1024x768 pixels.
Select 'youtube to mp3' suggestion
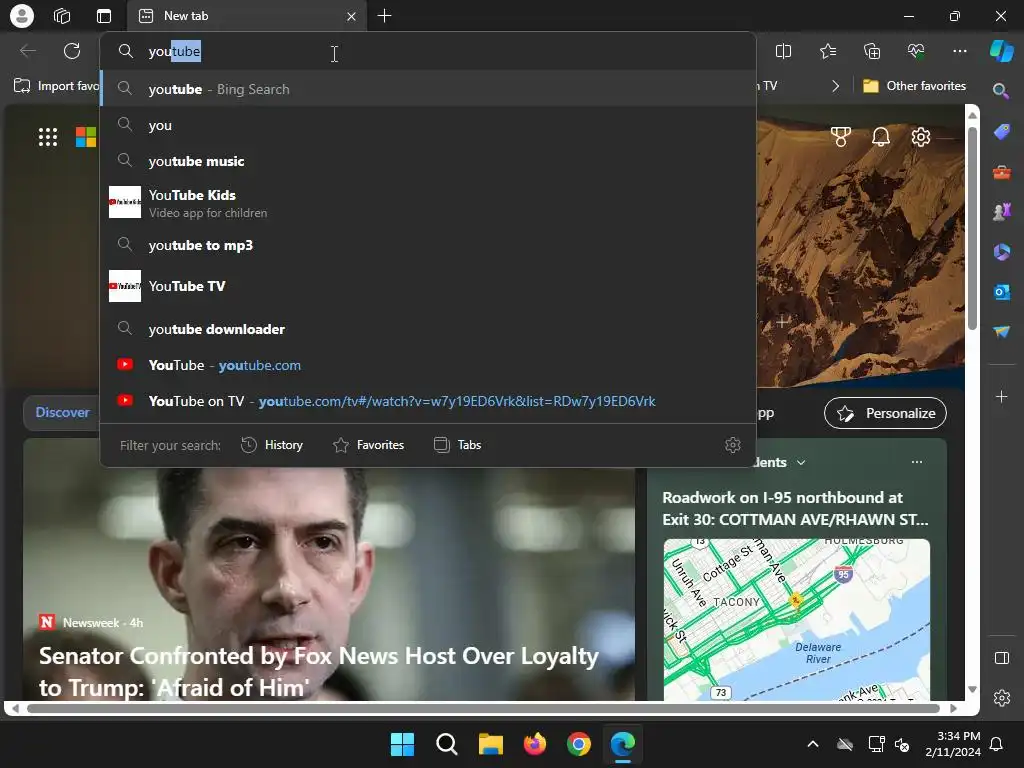point(428,245)
